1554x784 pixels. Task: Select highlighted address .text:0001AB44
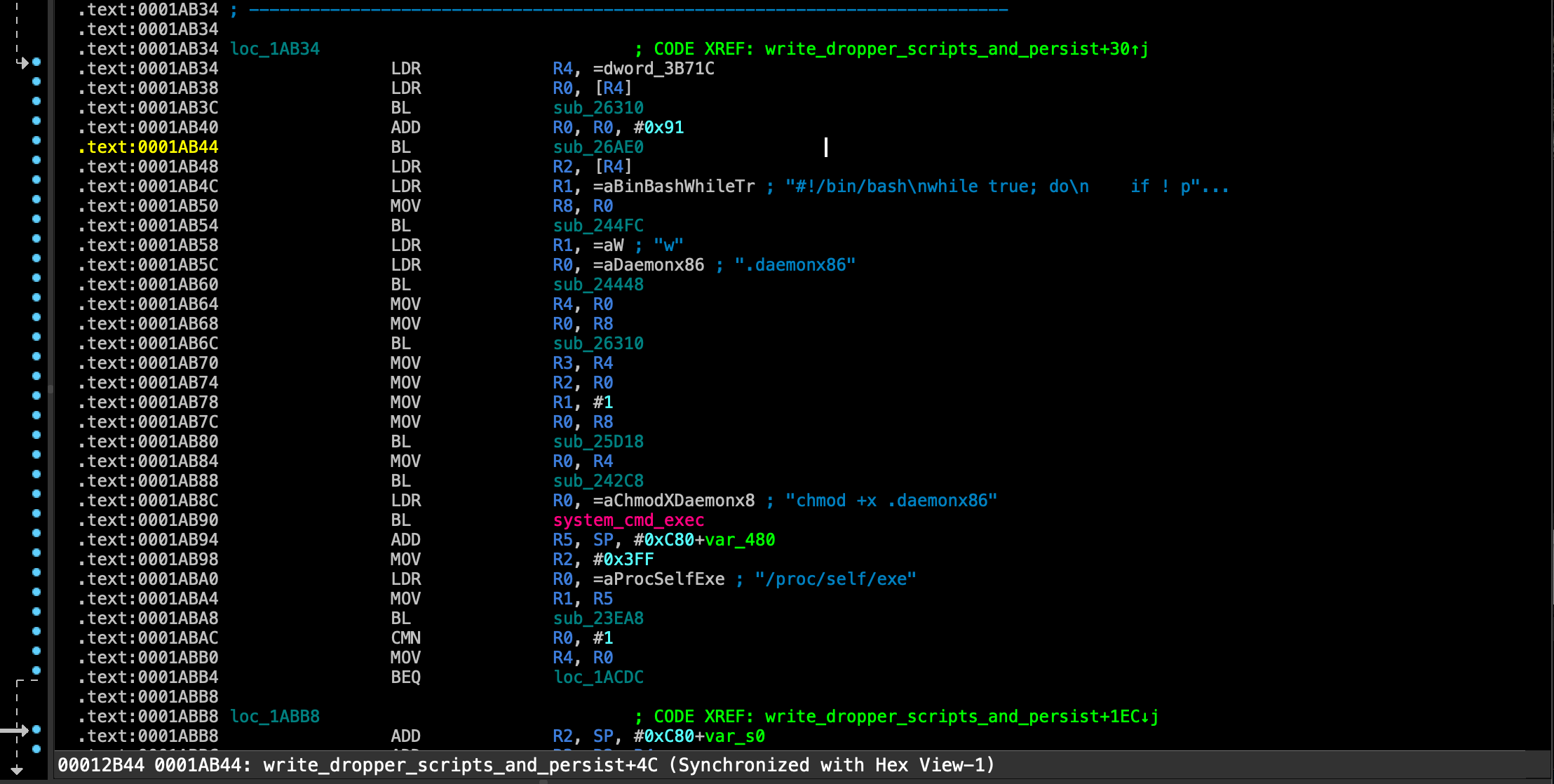[x=148, y=147]
